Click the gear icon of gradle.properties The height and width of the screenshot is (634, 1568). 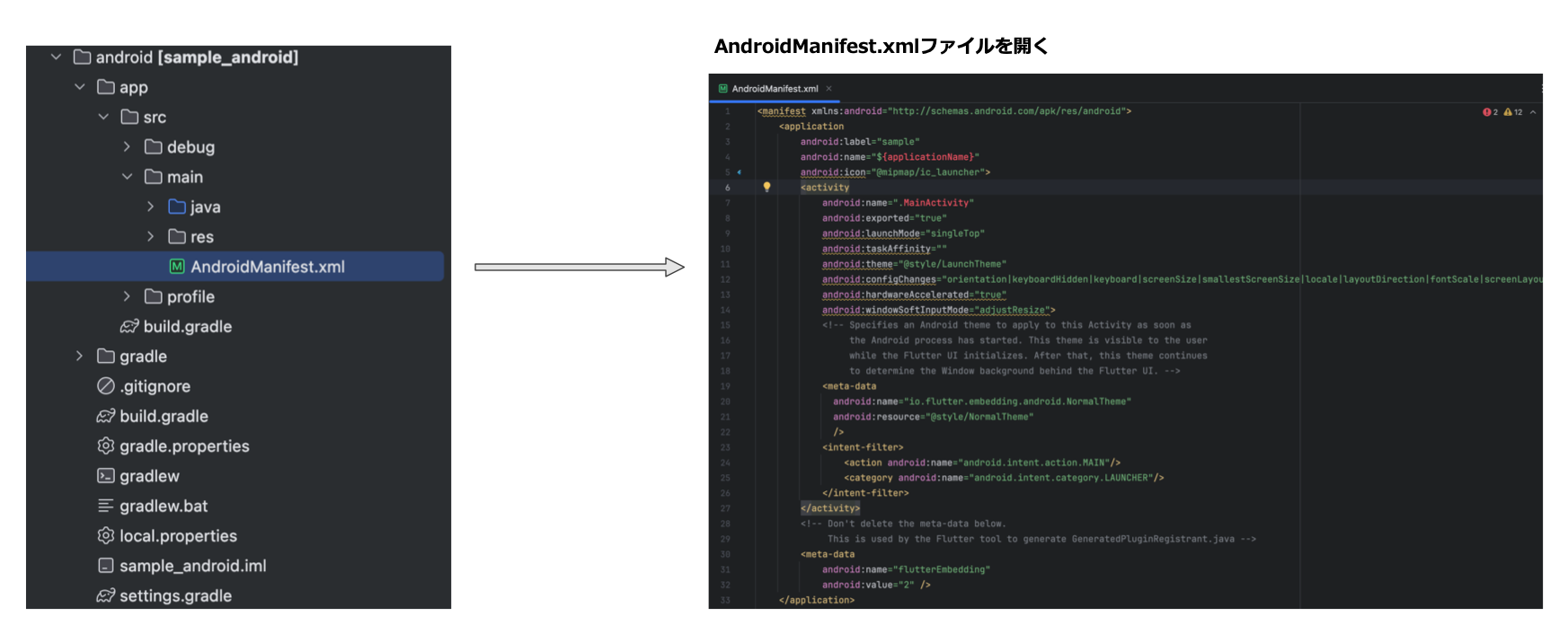(106, 446)
